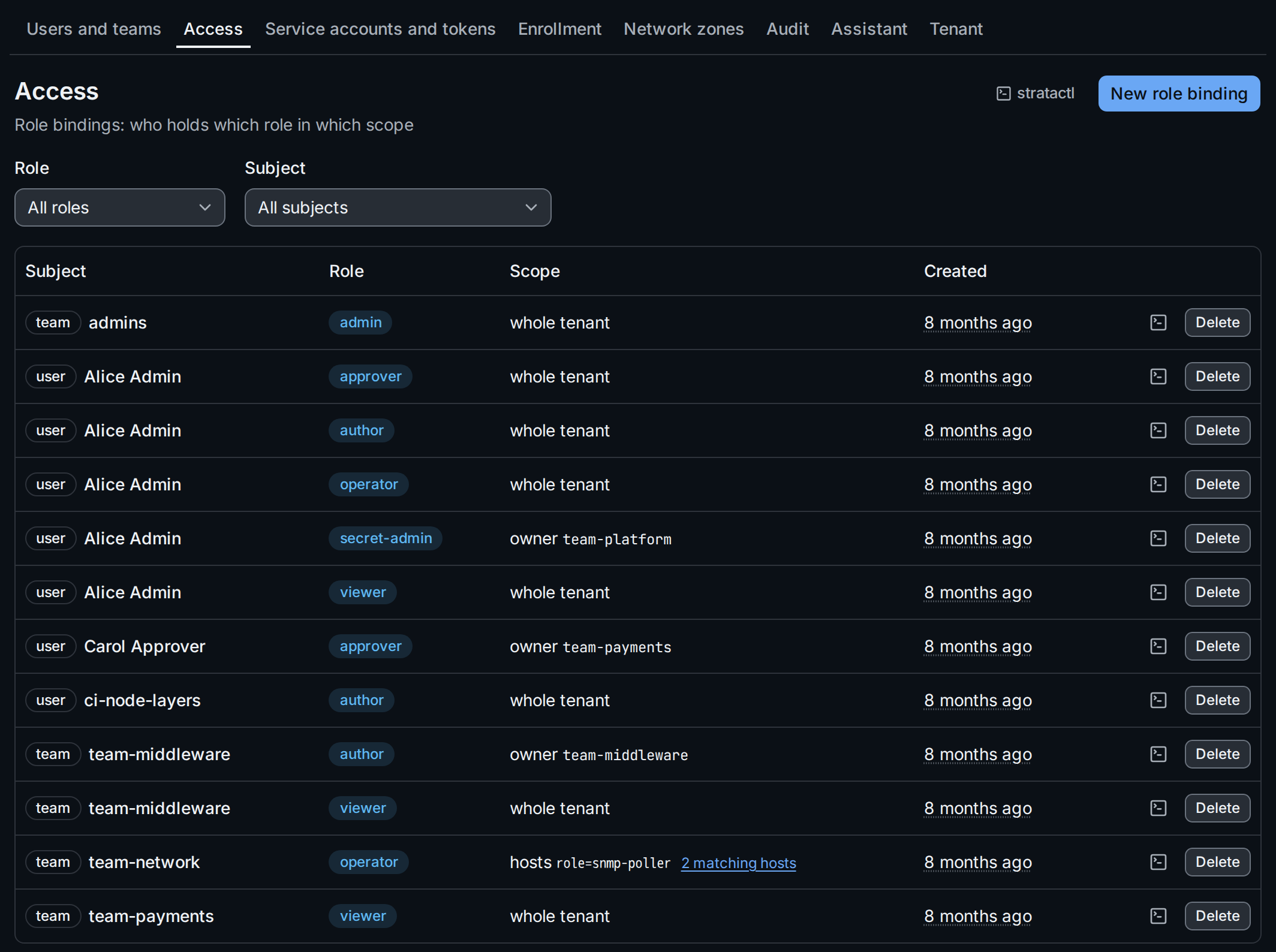Viewport: 1276px width, 952px height.
Task: Show stractl command for Carol Approver row
Action: click(1158, 646)
